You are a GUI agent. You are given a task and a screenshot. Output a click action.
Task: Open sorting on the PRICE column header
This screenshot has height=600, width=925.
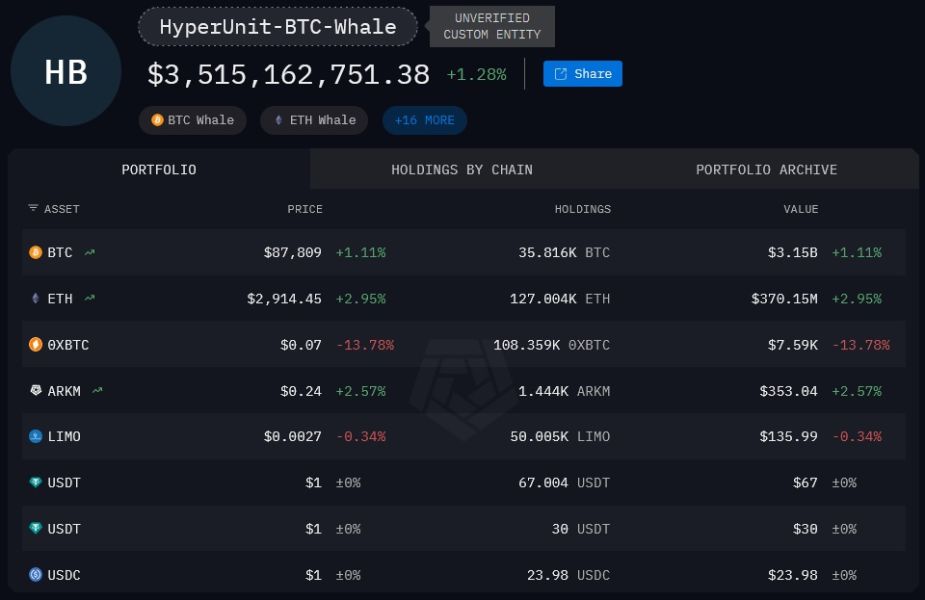click(x=305, y=209)
